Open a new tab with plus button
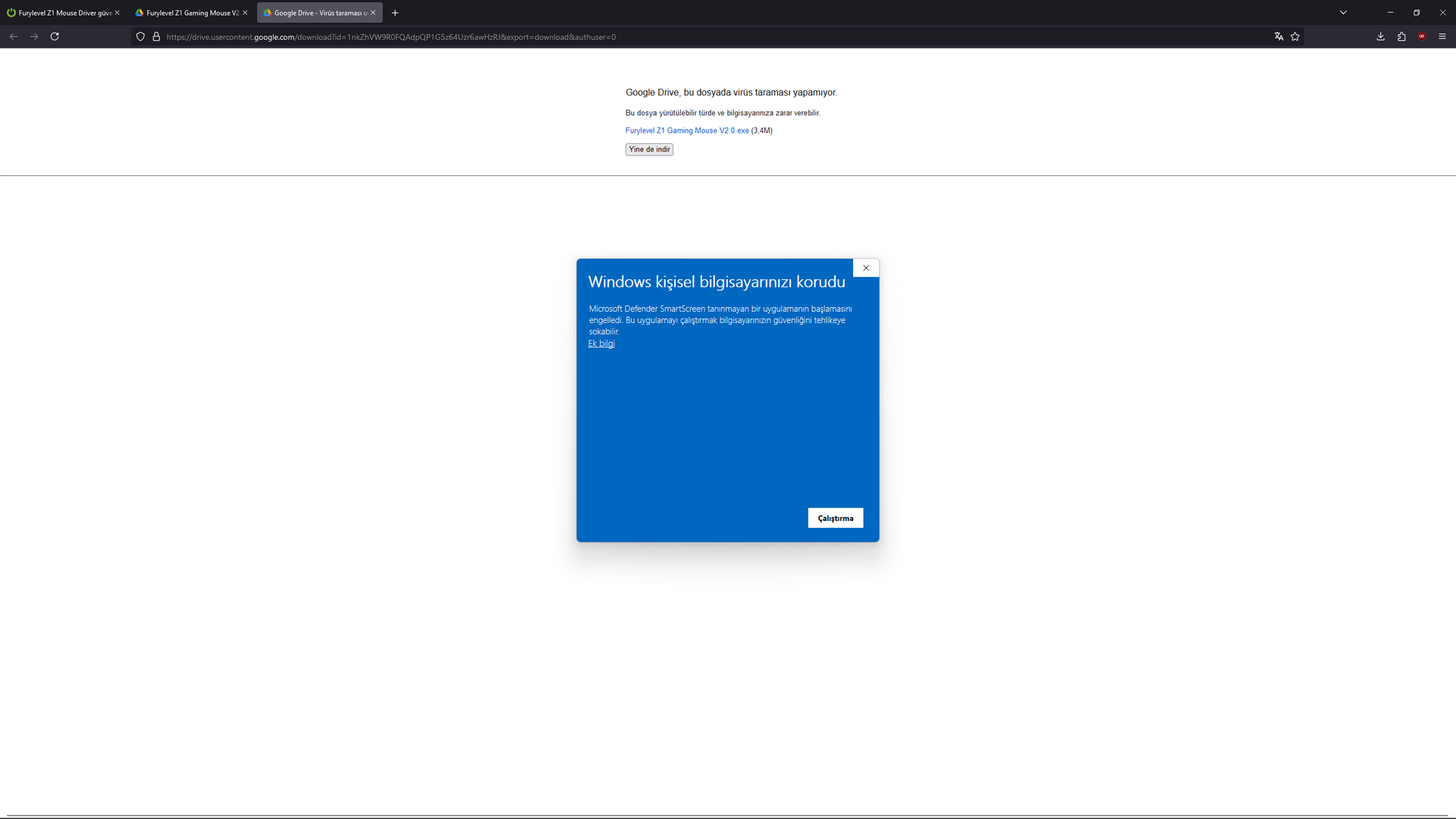This screenshot has height=819, width=1456. (x=395, y=13)
